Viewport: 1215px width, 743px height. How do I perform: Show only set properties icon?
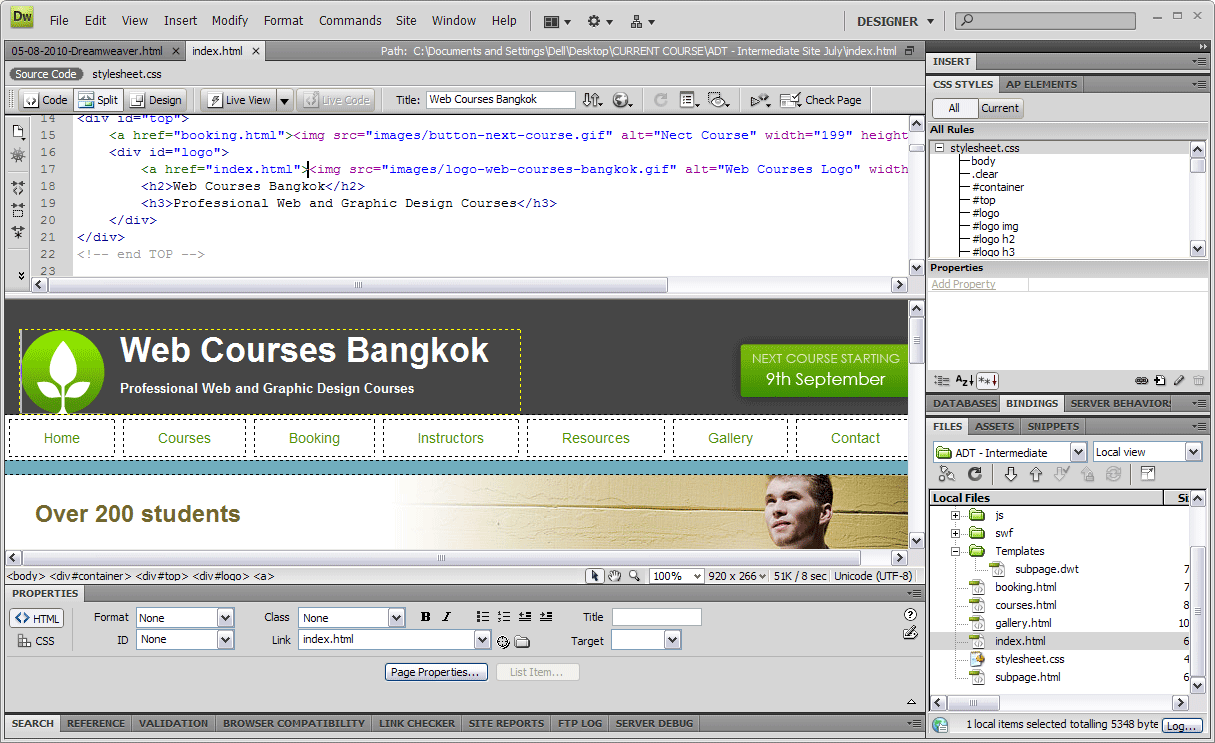pyautogui.click(x=988, y=380)
